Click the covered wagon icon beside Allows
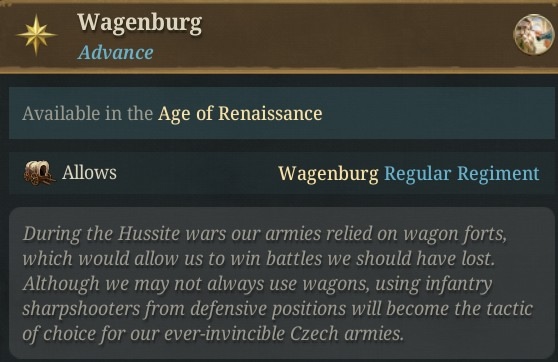This screenshot has width=558, height=362. tap(39, 173)
